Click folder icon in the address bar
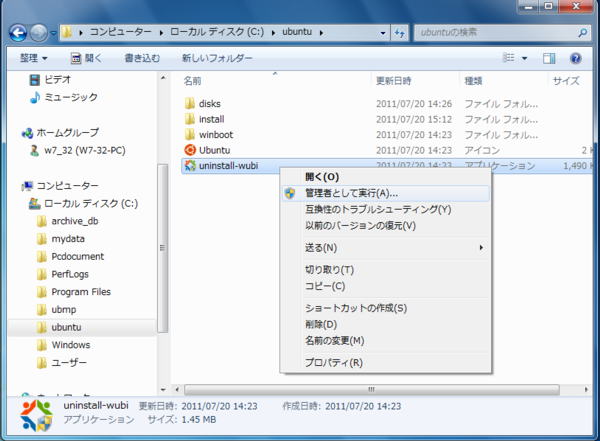The height and width of the screenshot is (441, 600). [x=67, y=33]
